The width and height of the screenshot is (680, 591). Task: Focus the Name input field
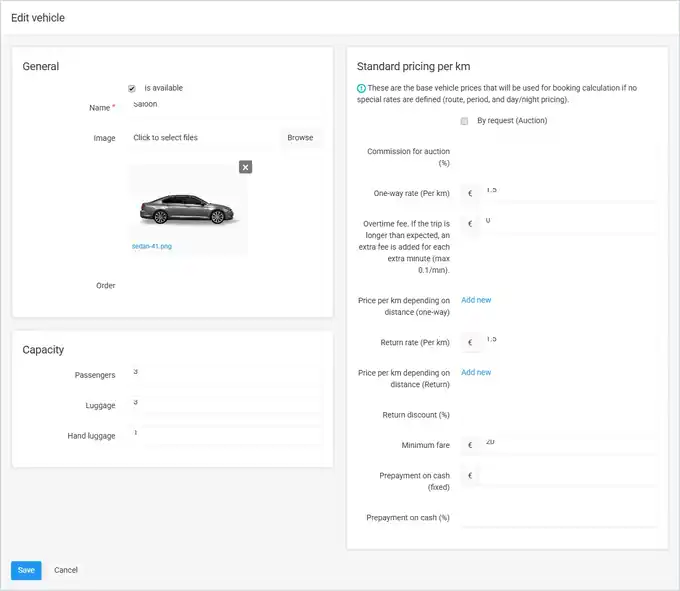click(226, 108)
